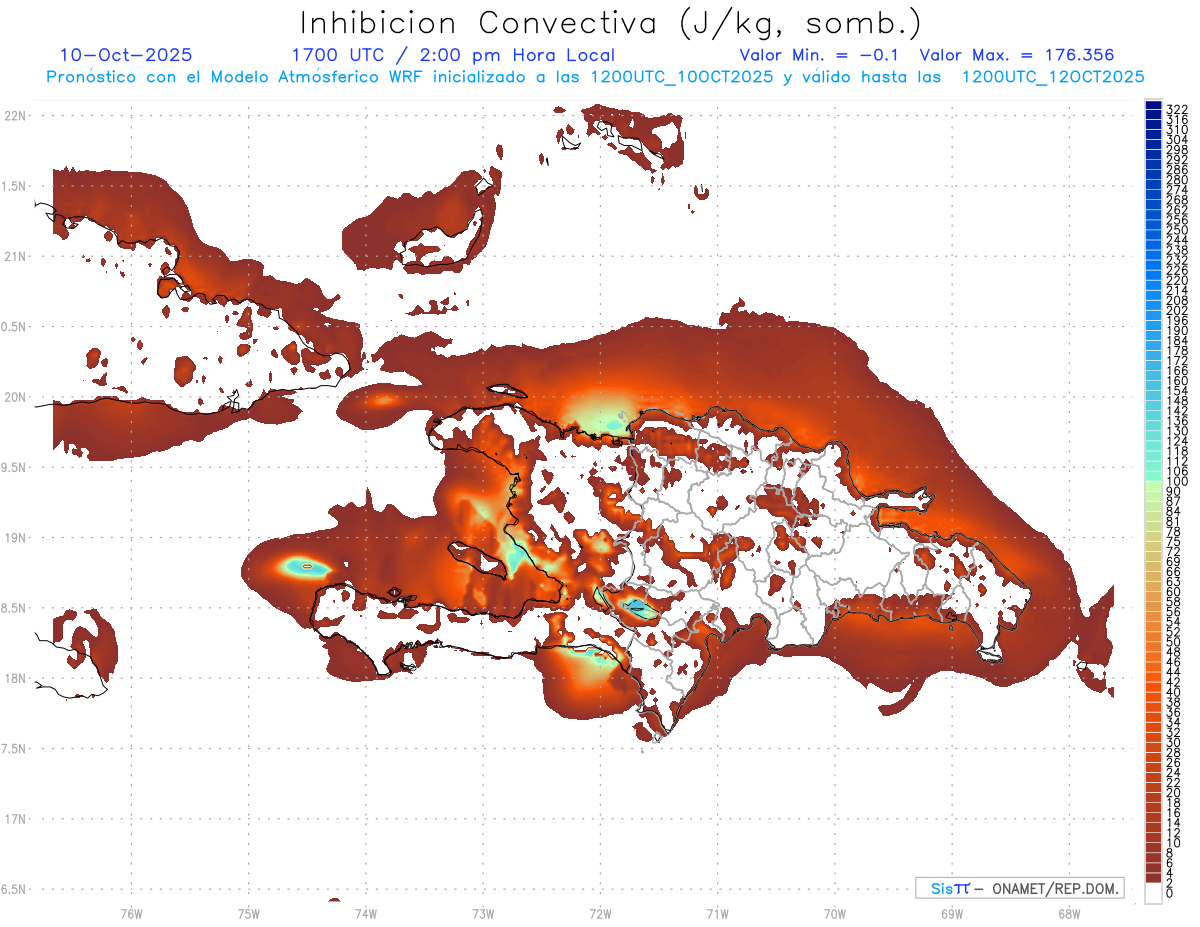Click the date "10-Oct-2025"
This screenshot has width=1200, height=927.
(126, 55)
